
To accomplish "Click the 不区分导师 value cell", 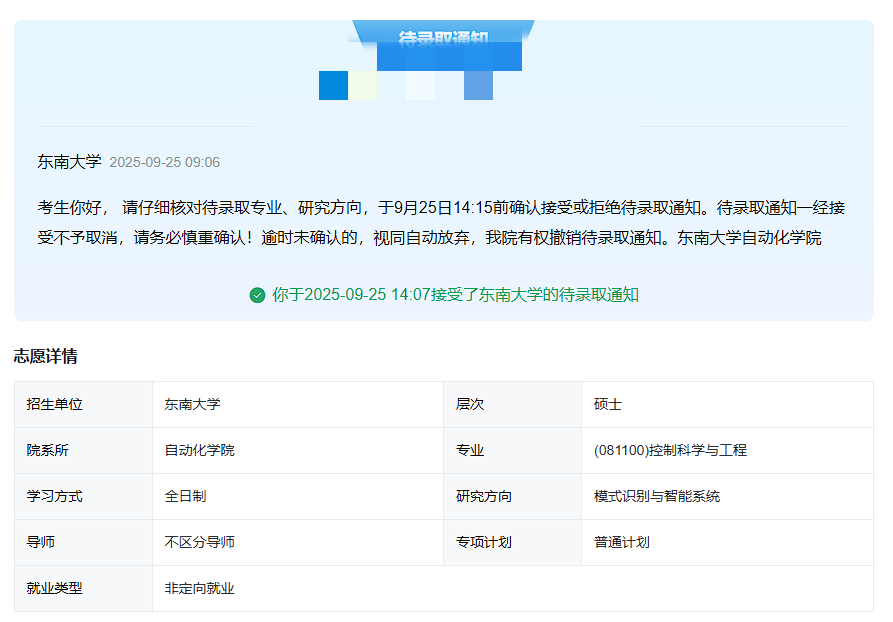I will coord(298,543).
